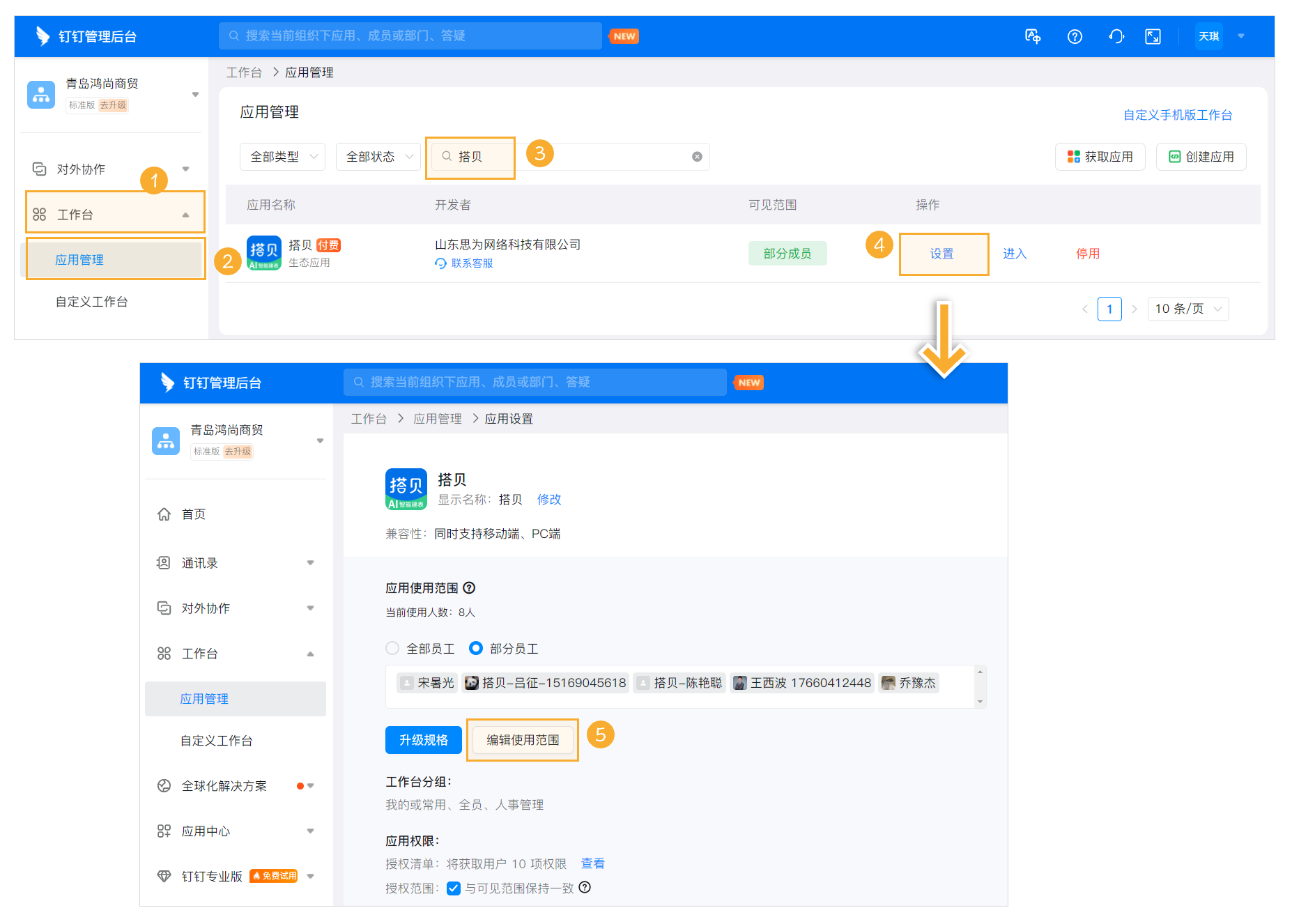
Task: Open the 10条/页 page size dropdown
Action: 1187,309
